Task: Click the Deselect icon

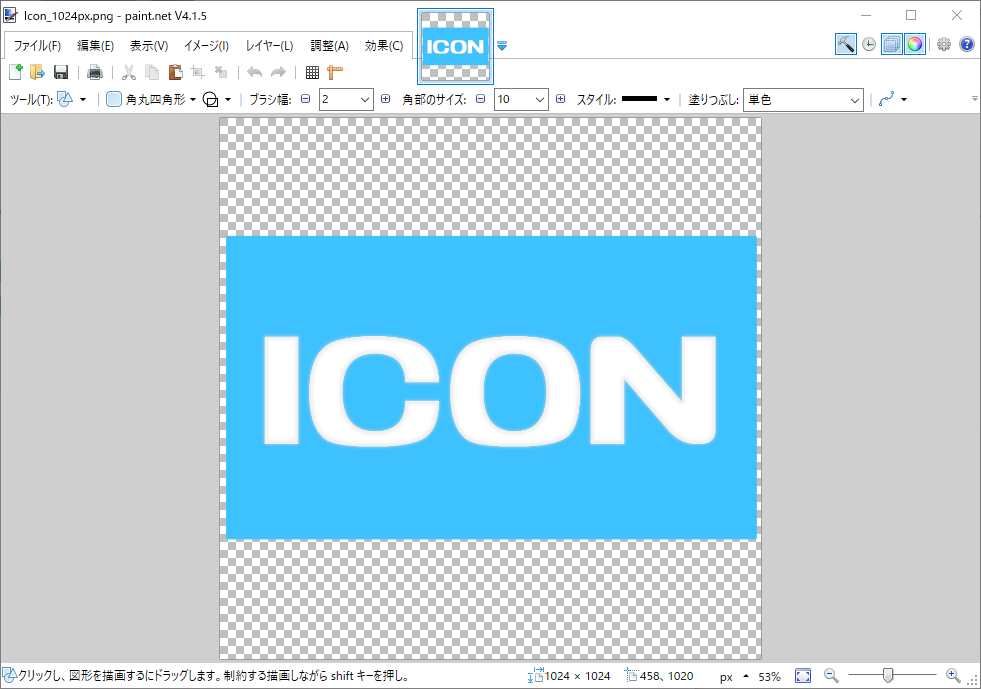Action: click(x=221, y=72)
